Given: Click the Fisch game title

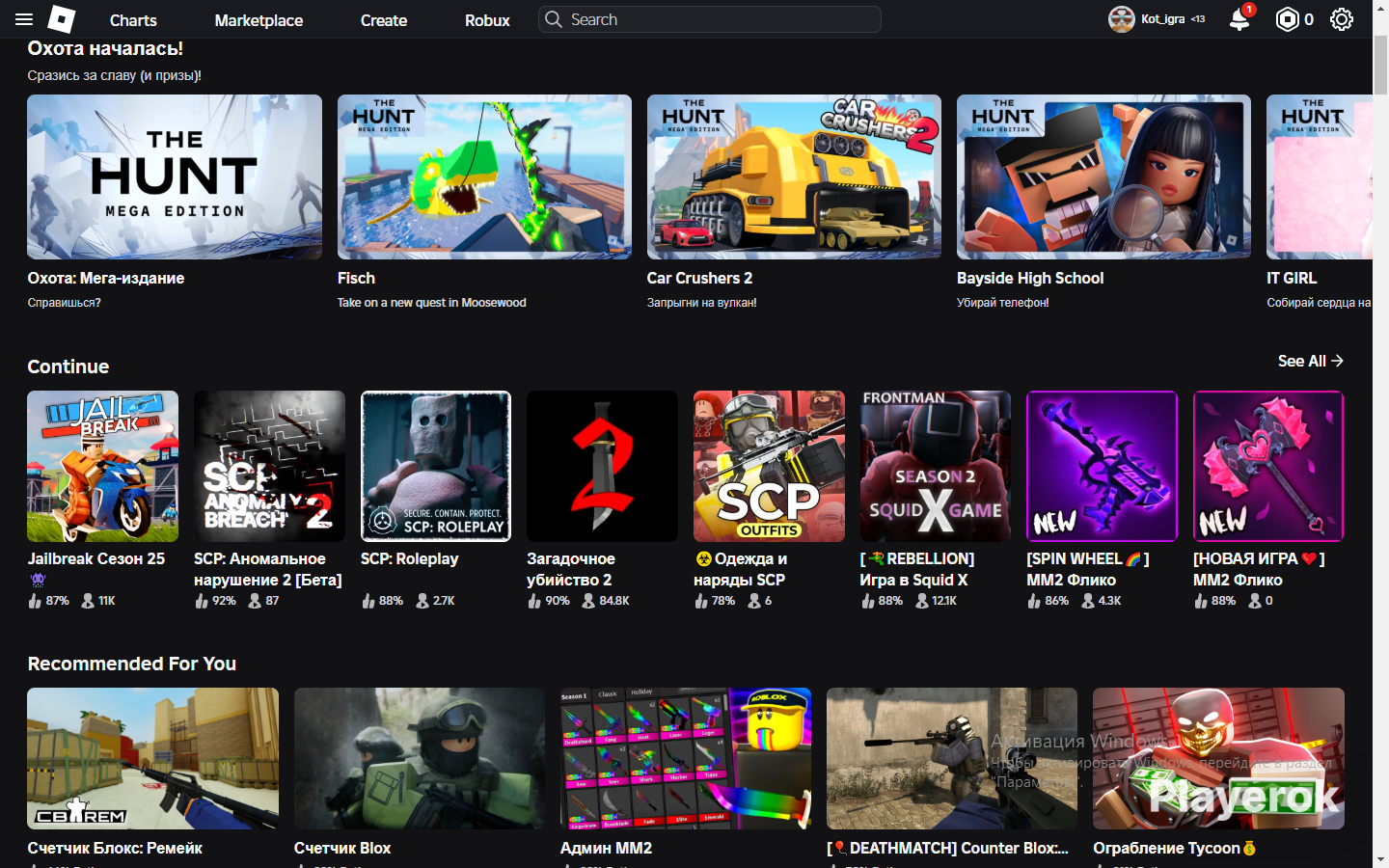Looking at the screenshot, I should coord(356,278).
